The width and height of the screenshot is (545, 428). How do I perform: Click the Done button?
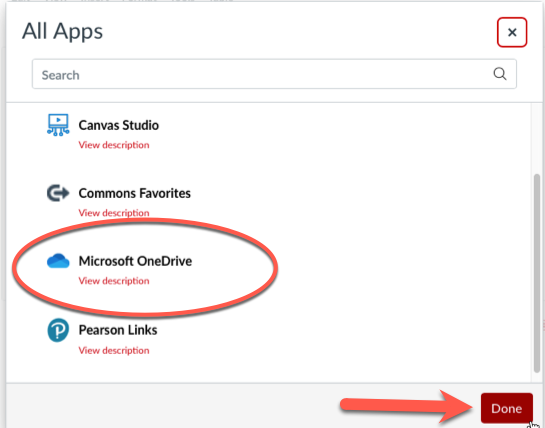click(x=507, y=408)
